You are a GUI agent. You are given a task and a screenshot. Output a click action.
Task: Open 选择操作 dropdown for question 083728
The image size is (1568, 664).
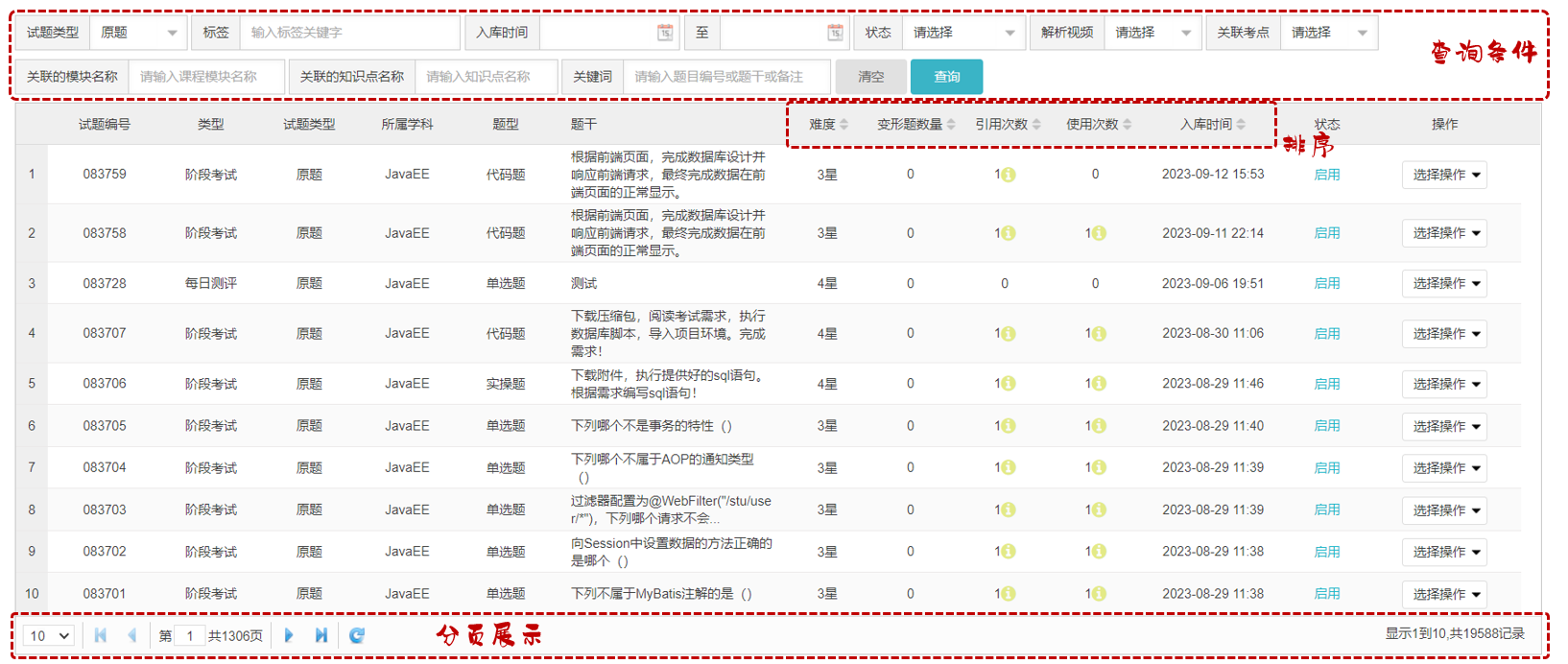pos(1445,284)
